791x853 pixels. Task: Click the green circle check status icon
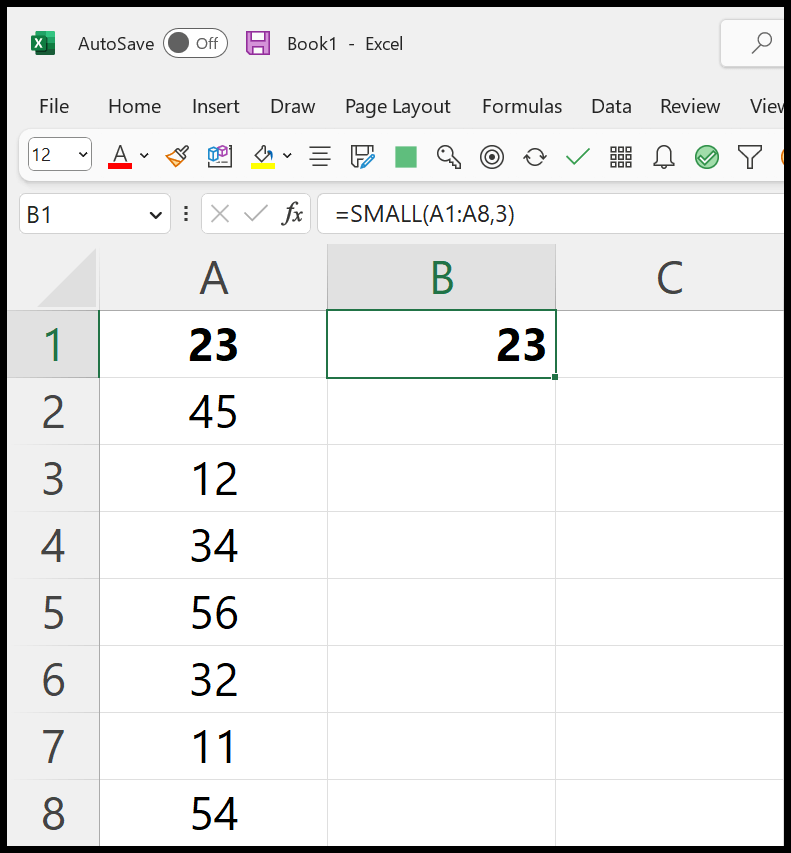pyautogui.click(x=706, y=157)
